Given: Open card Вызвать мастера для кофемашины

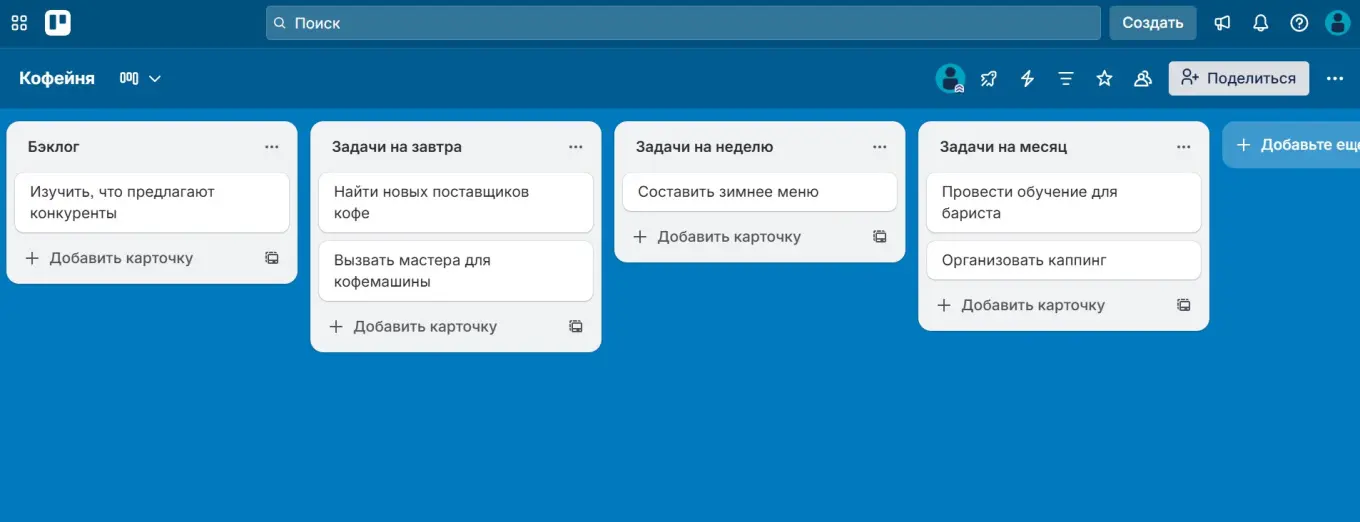Looking at the screenshot, I should (456, 271).
